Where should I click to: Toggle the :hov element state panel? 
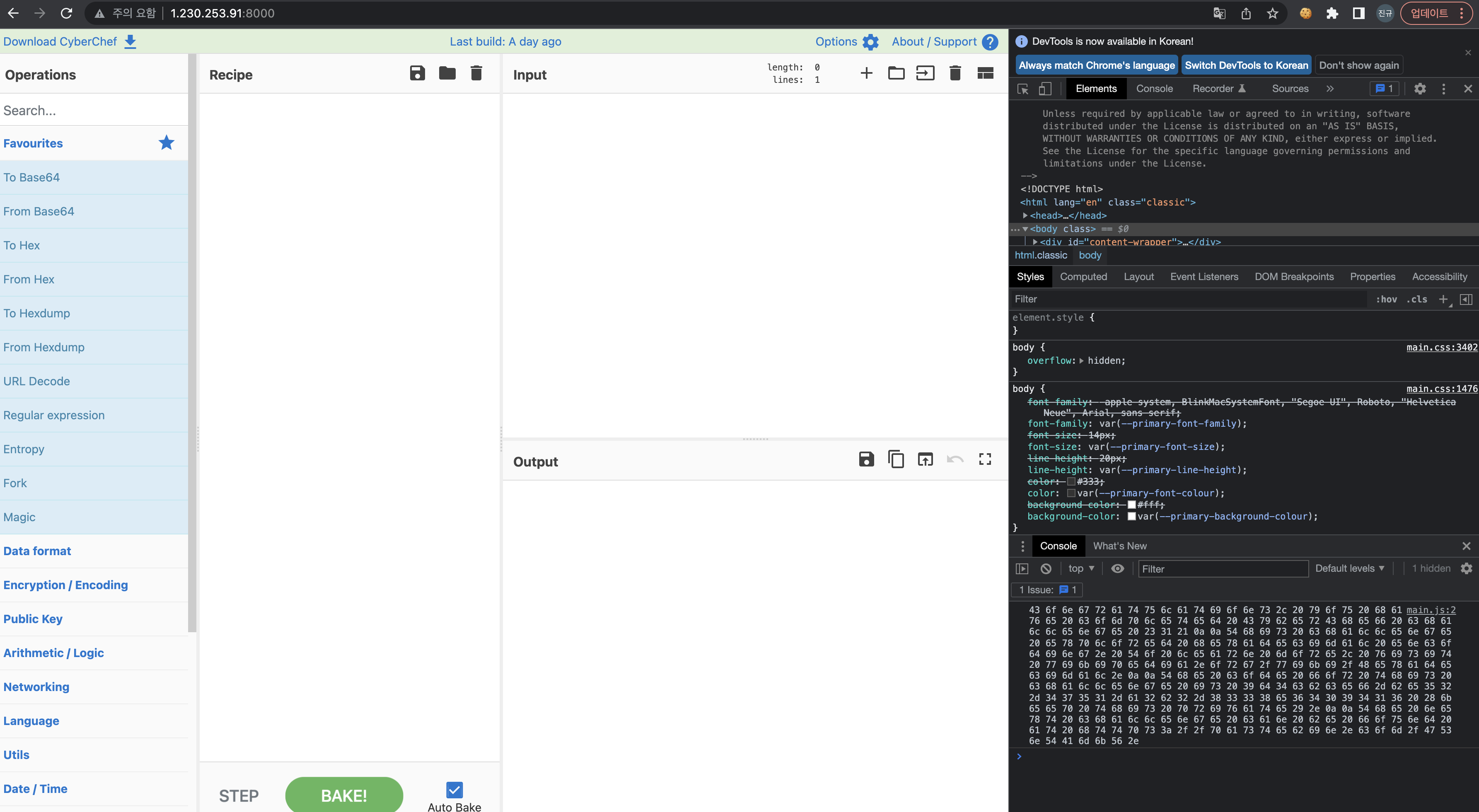[1387, 299]
